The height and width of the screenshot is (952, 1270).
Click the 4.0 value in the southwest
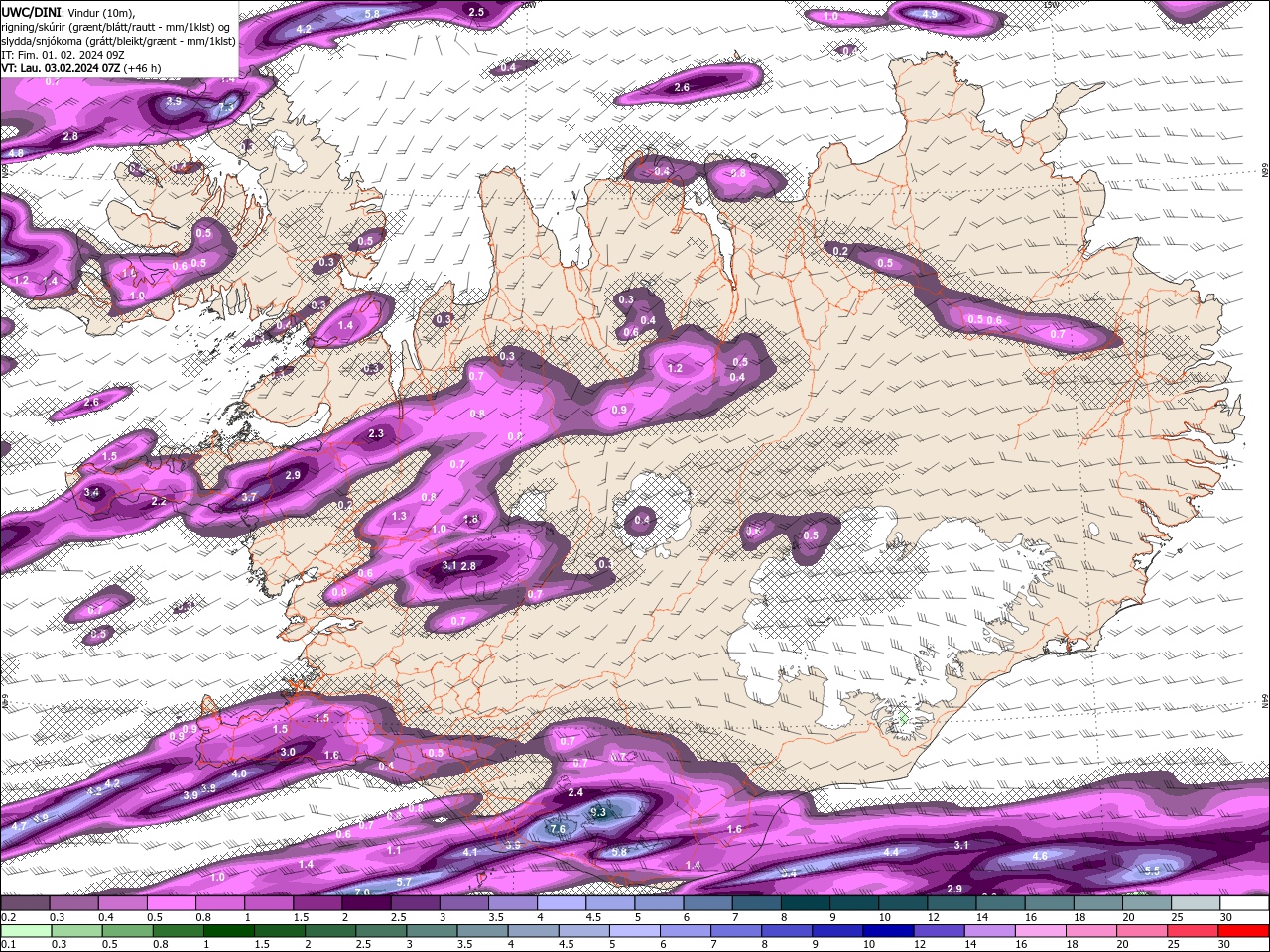tap(239, 773)
